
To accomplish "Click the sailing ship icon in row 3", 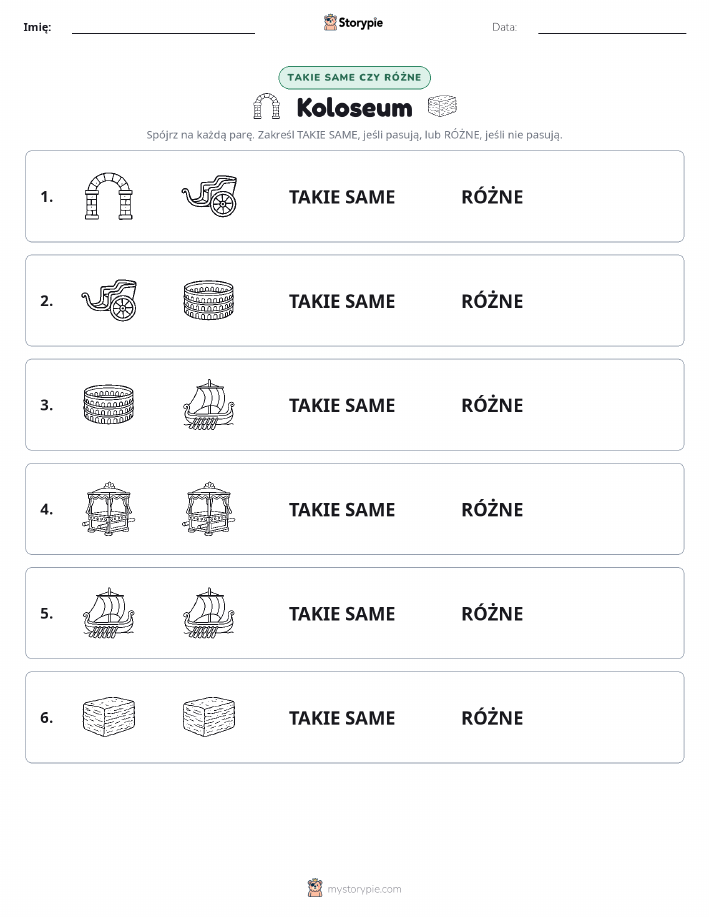I will 209,405.
